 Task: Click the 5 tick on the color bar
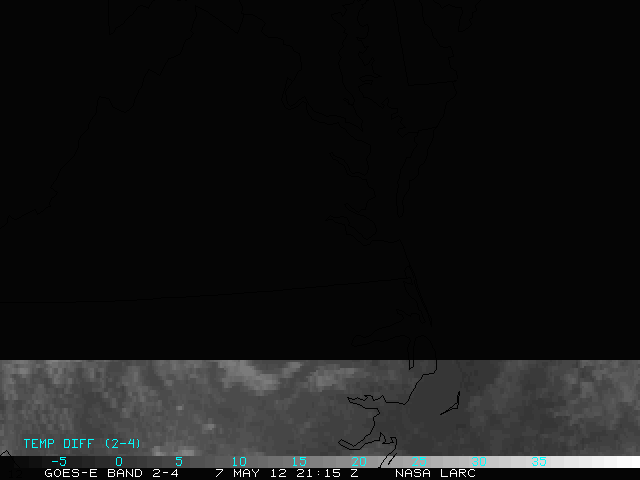point(178,461)
